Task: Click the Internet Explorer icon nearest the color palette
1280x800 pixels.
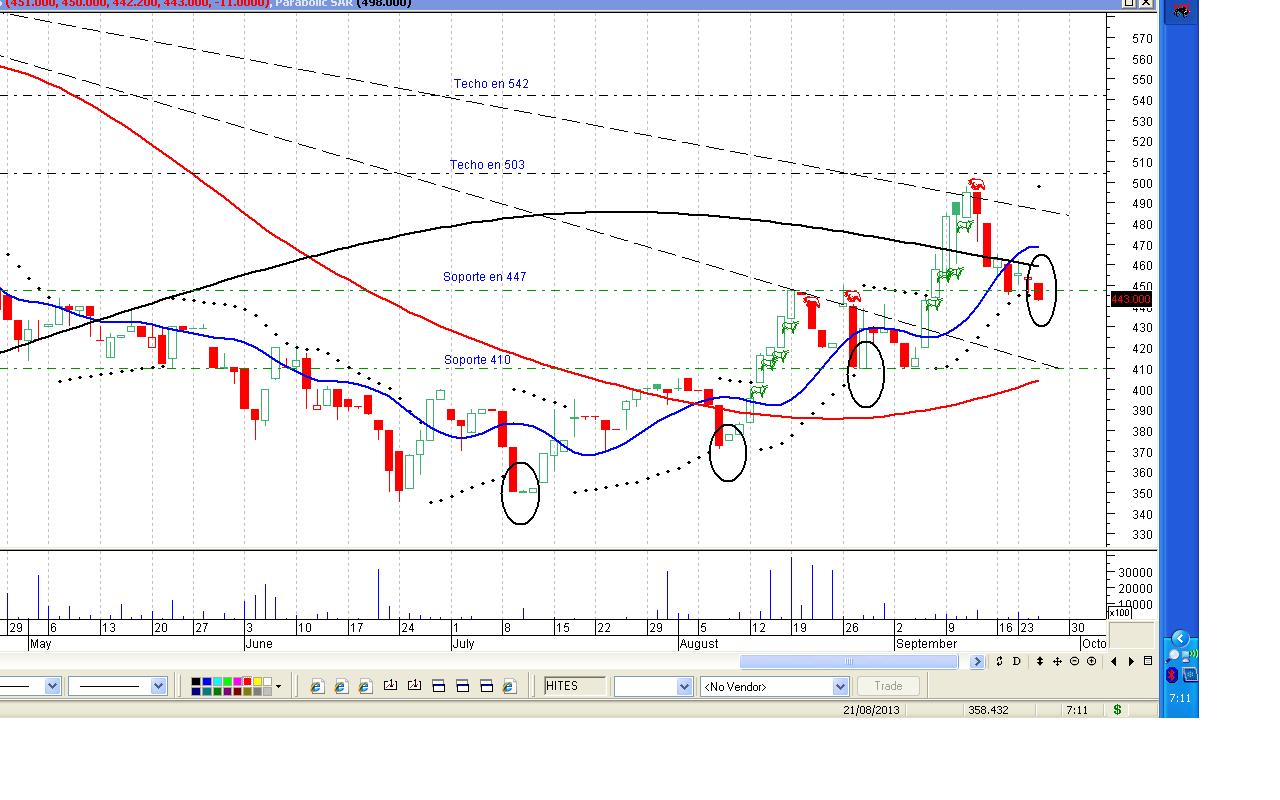Action: 317,686
